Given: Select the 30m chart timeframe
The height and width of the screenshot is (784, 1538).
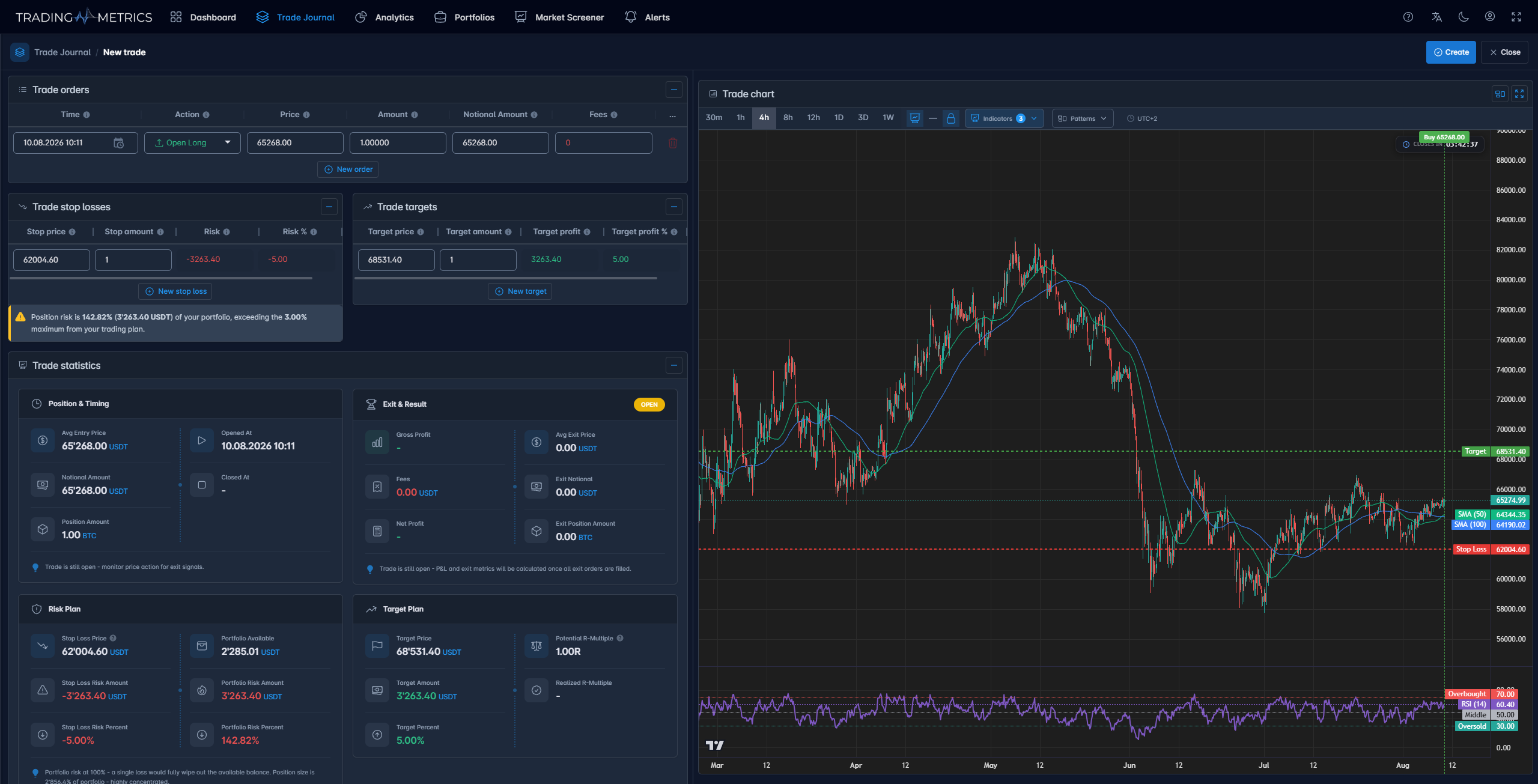Looking at the screenshot, I should [714, 118].
